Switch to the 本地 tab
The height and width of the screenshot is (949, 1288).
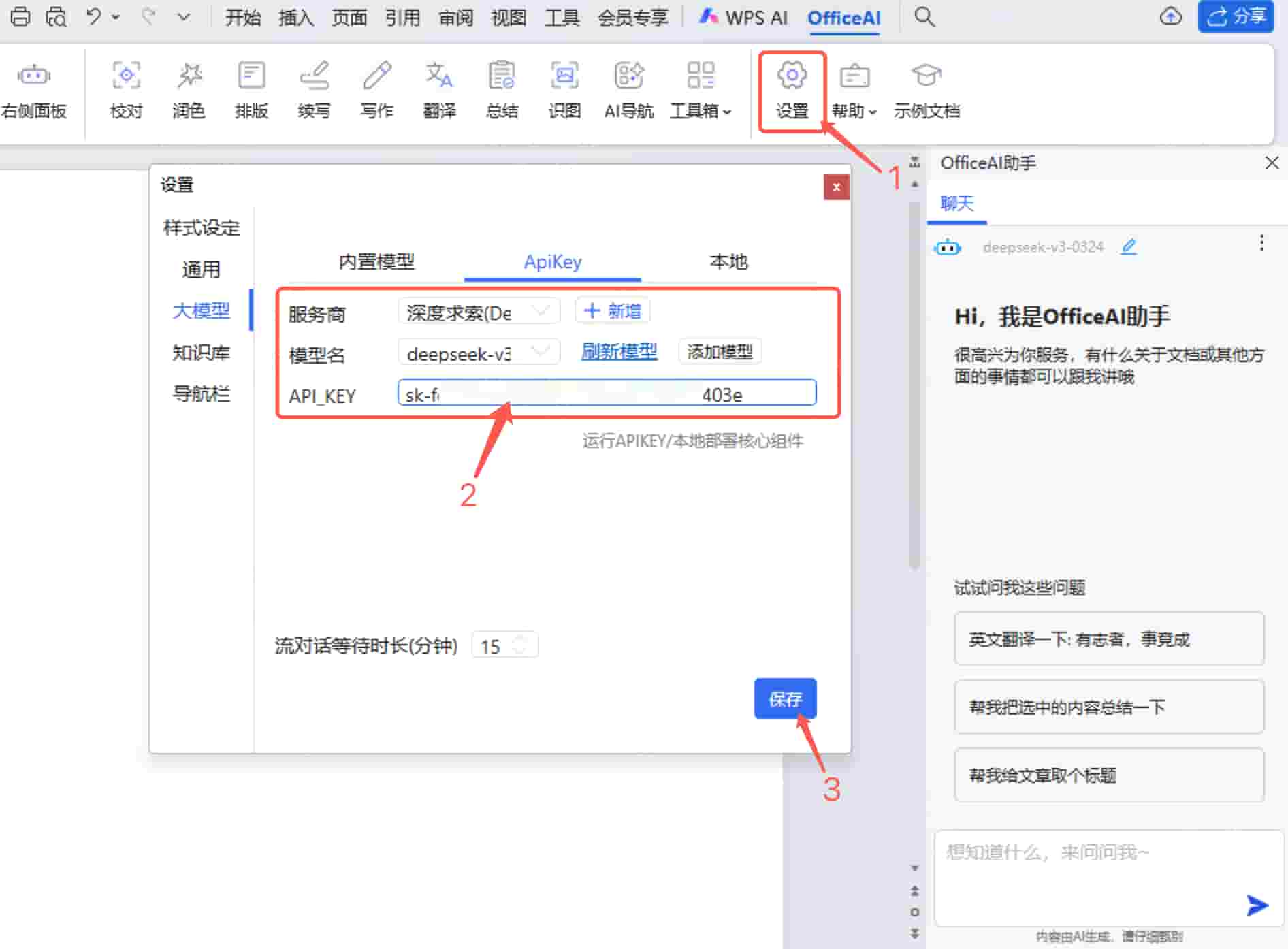728,262
